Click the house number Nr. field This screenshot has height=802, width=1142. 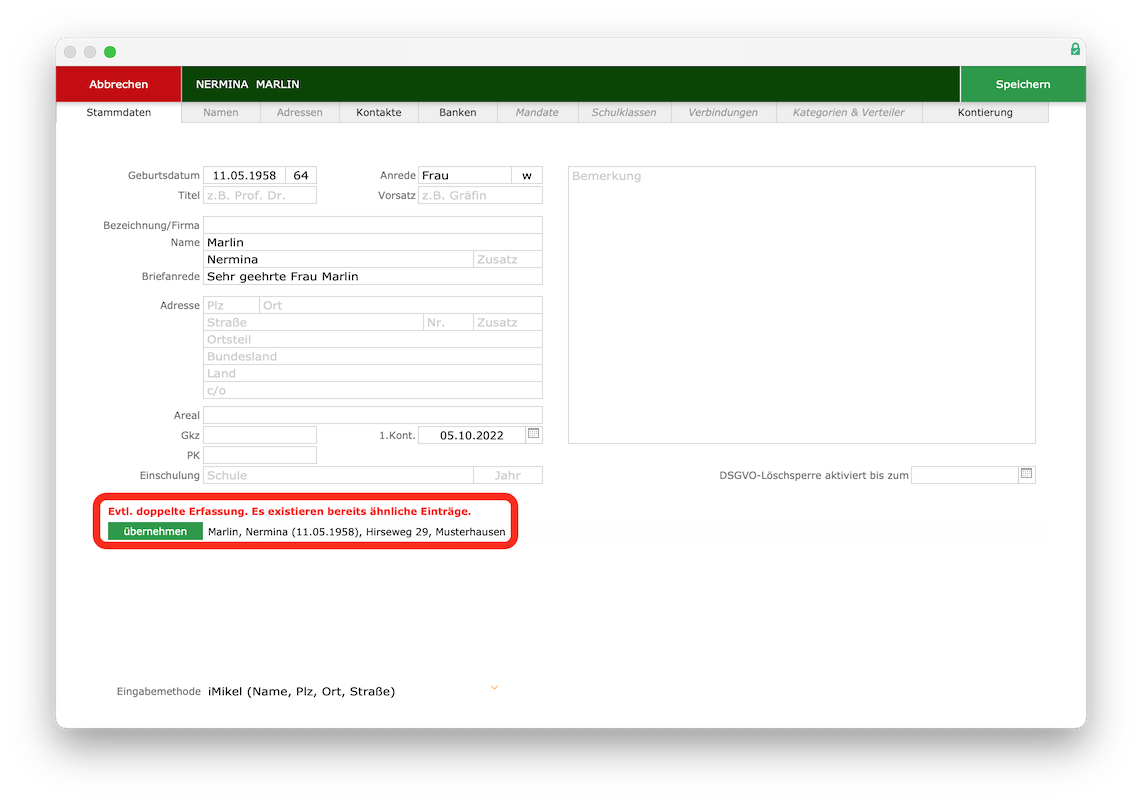tap(448, 322)
